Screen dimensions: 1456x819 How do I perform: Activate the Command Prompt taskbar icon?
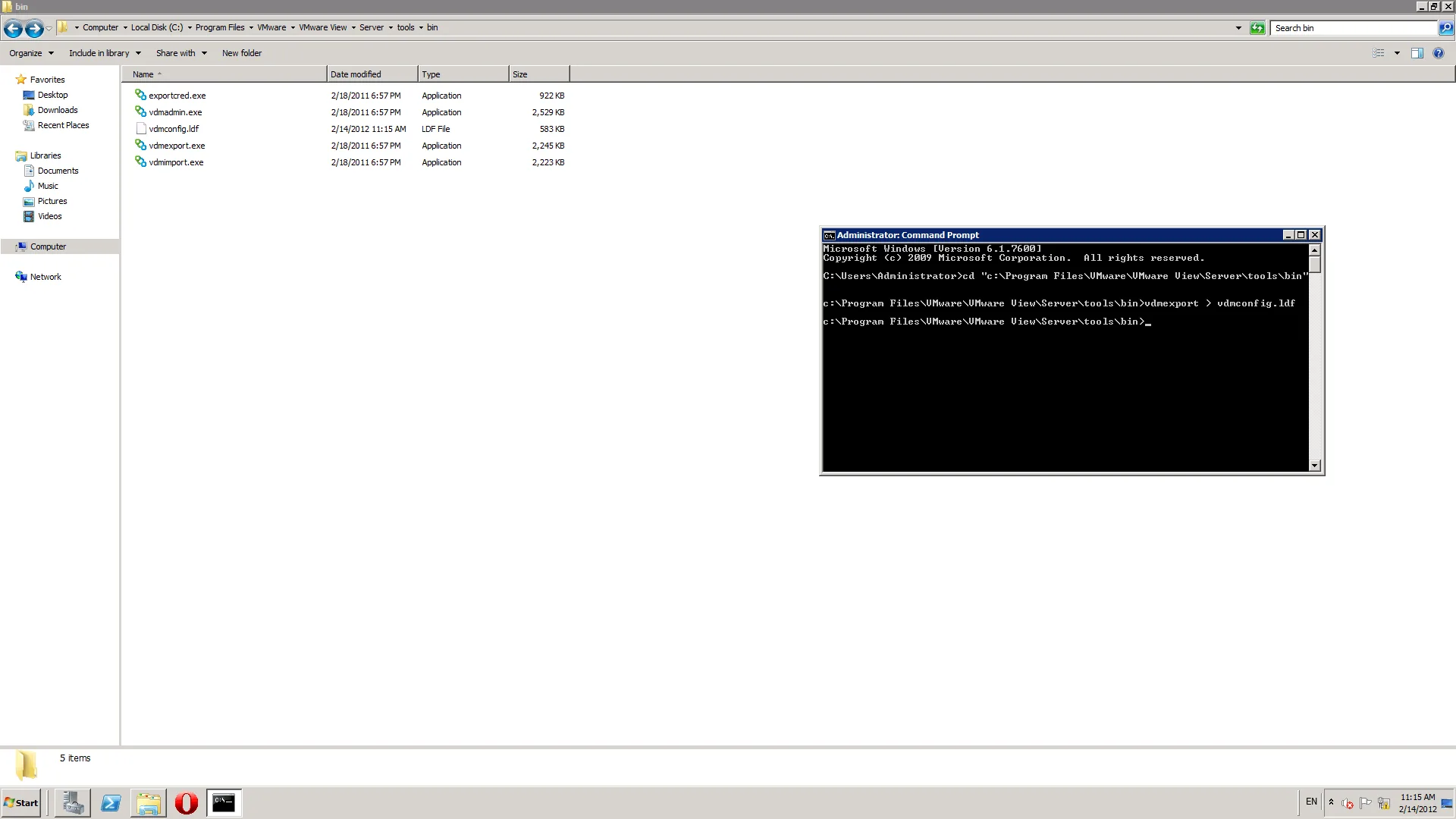224,802
